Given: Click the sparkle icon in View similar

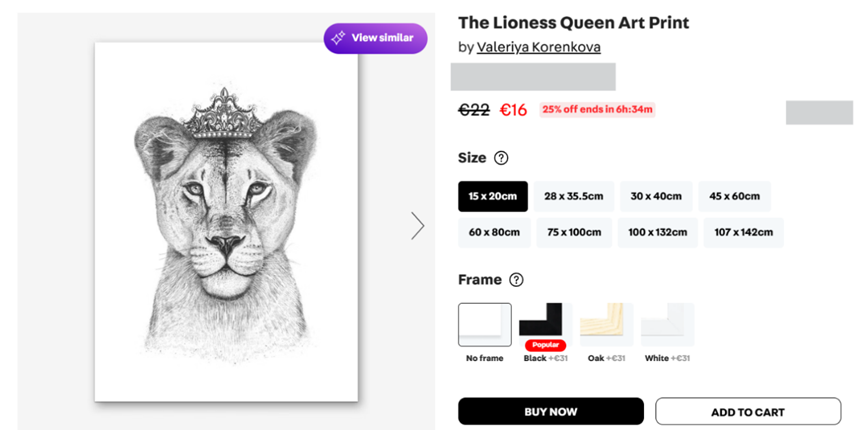Looking at the screenshot, I should (x=339, y=38).
